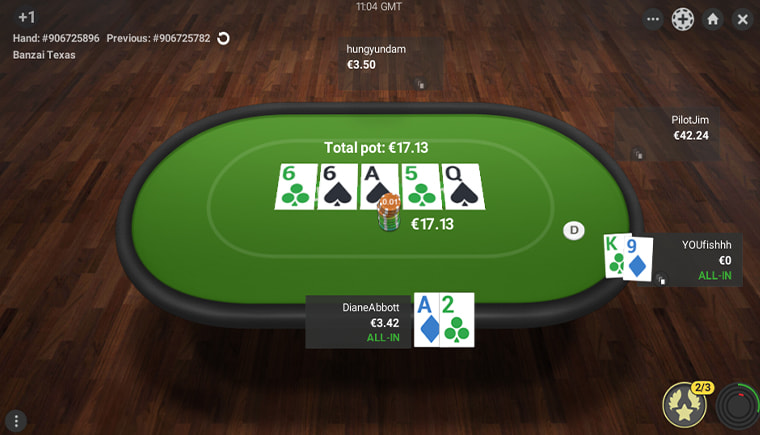The width and height of the screenshot is (760, 435).
Task: Click the Hand #906725896 label
Action: click(56, 38)
